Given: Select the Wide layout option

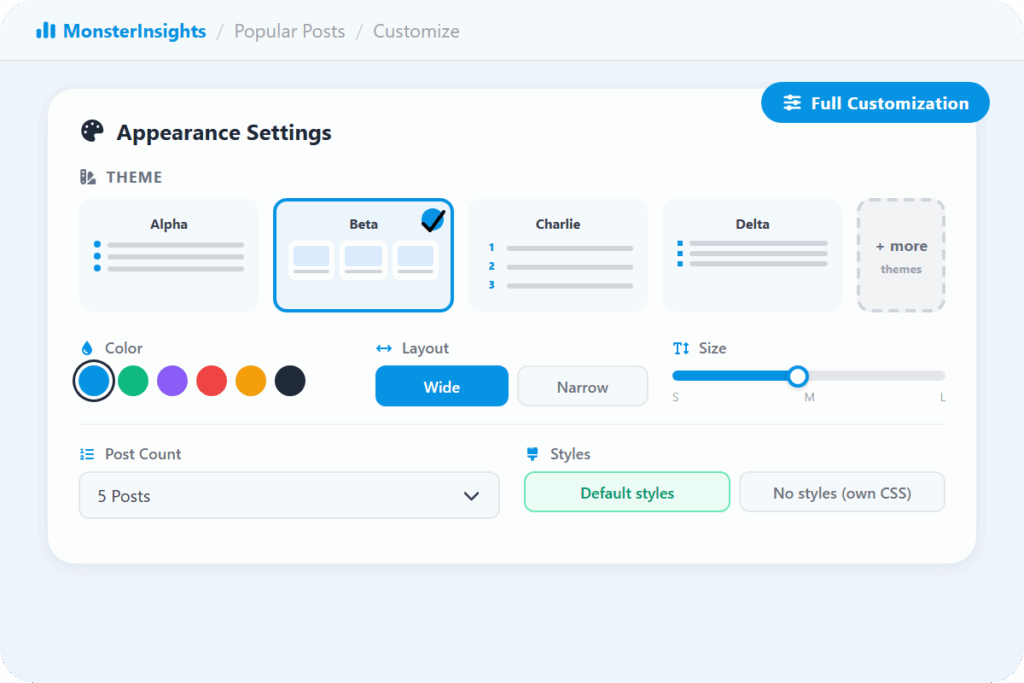Looking at the screenshot, I should [x=441, y=386].
